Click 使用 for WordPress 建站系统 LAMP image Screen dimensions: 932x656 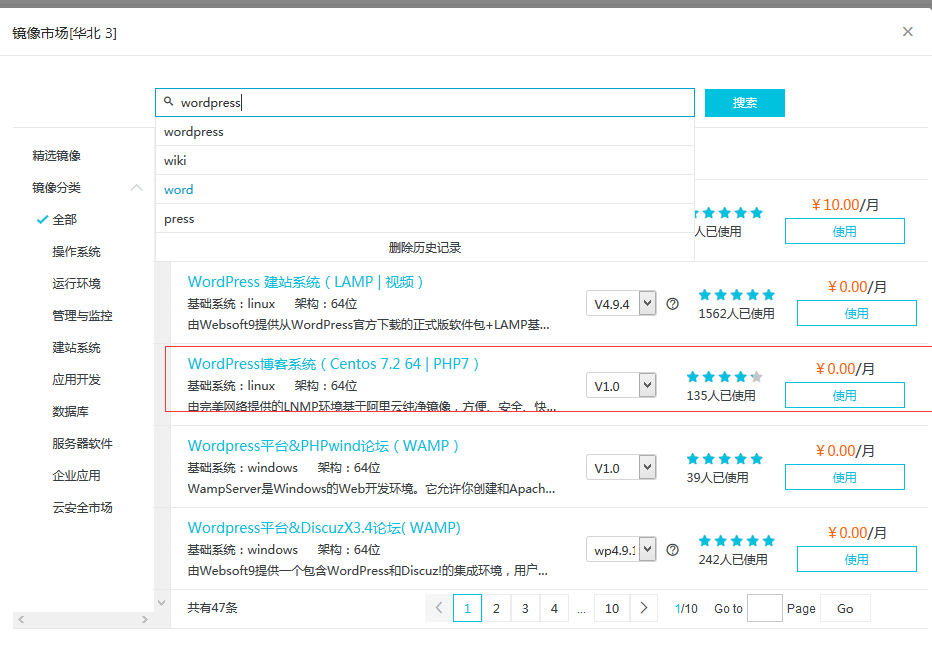(x=857, y=313)
